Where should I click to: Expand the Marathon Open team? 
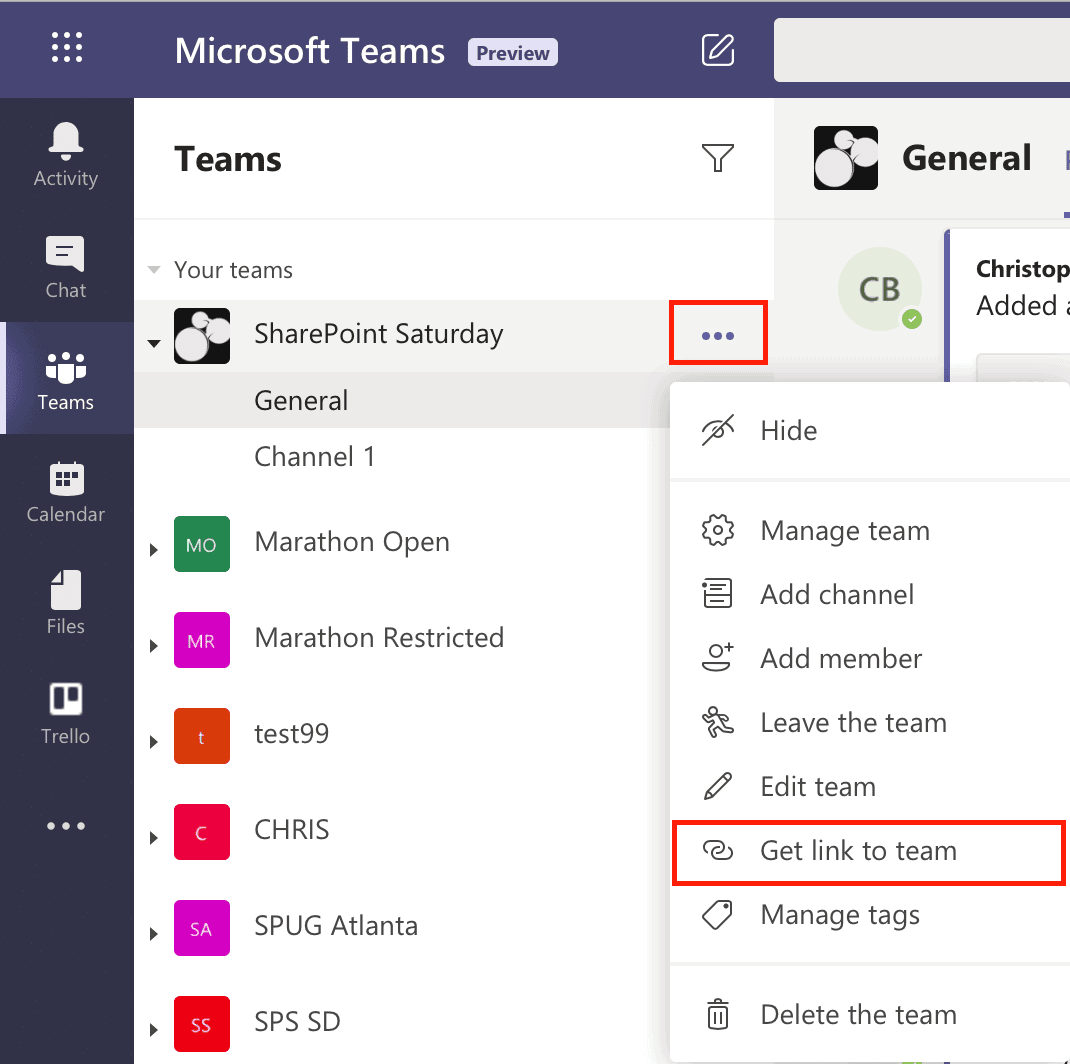[153, 545]
